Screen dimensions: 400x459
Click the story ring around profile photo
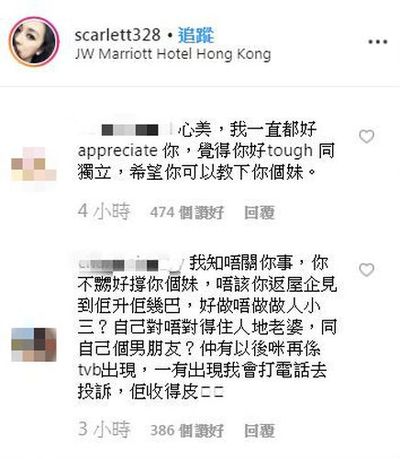click(34, 41)
